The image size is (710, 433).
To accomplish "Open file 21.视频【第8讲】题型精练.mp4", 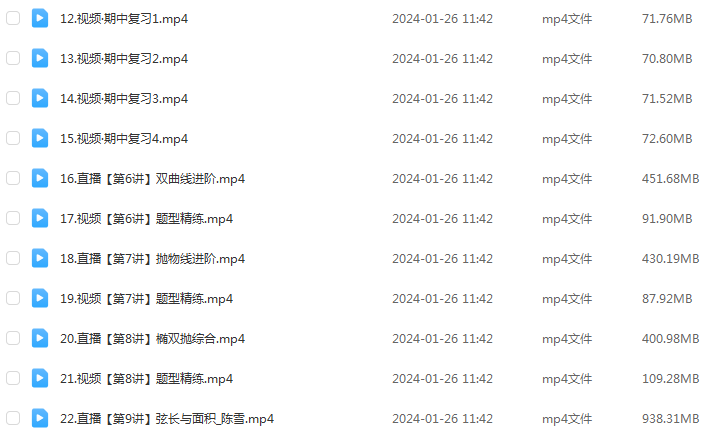I will pos(146,379).
